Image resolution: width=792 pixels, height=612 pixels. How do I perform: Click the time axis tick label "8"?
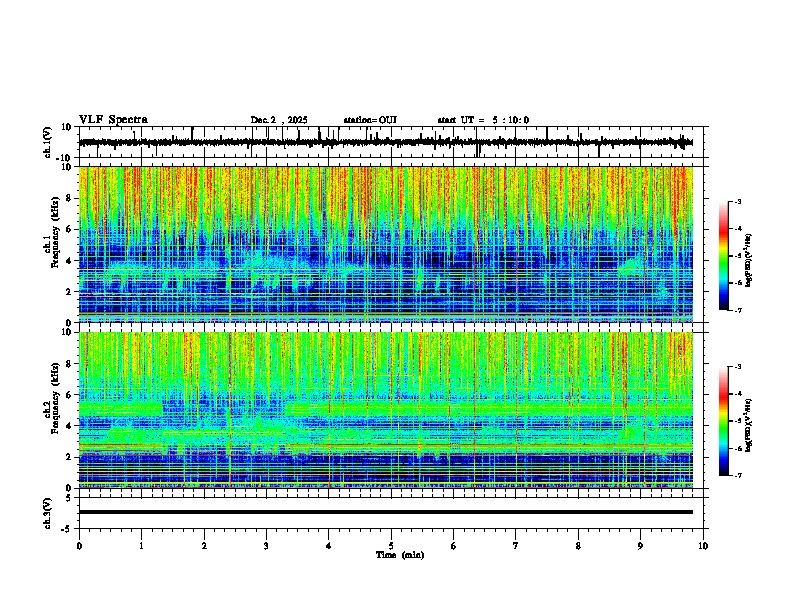(578, 546)
